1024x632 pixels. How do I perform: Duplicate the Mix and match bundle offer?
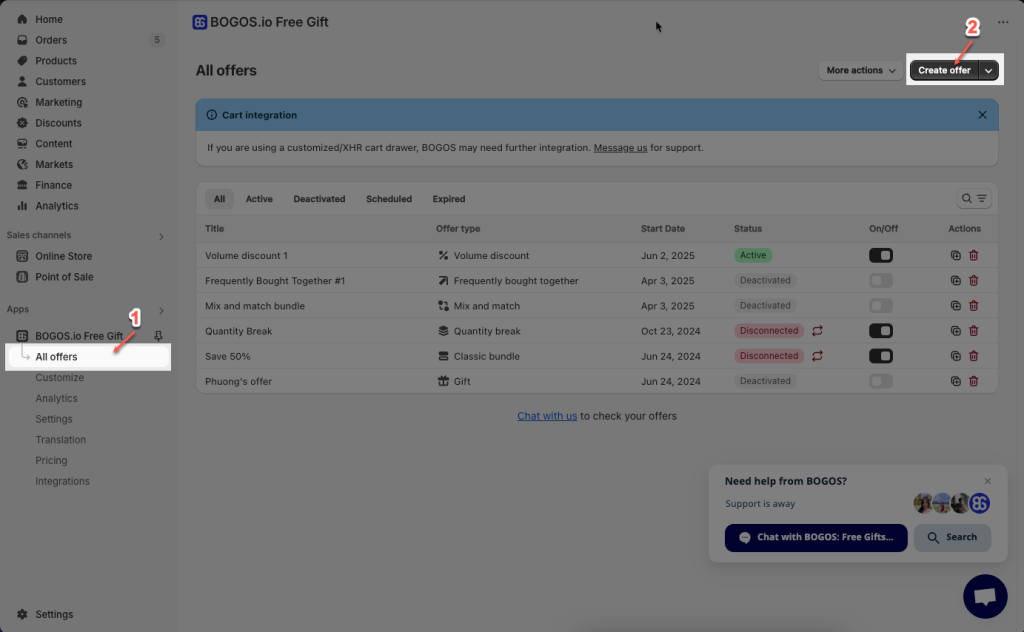[955, 306]
